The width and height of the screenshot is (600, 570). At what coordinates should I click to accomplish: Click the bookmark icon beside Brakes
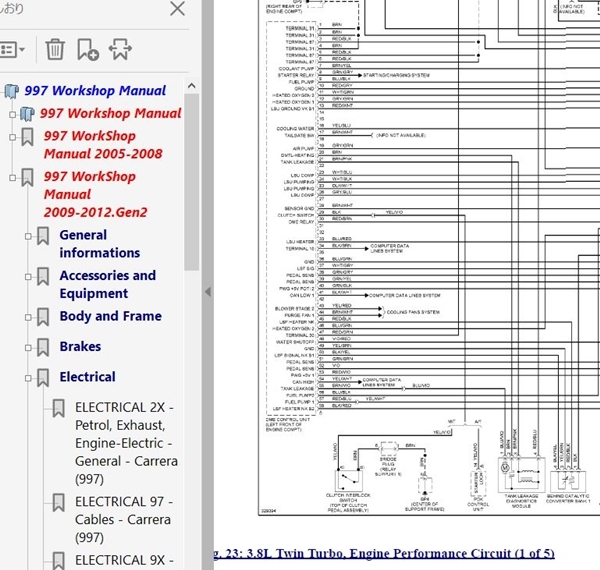43,347
